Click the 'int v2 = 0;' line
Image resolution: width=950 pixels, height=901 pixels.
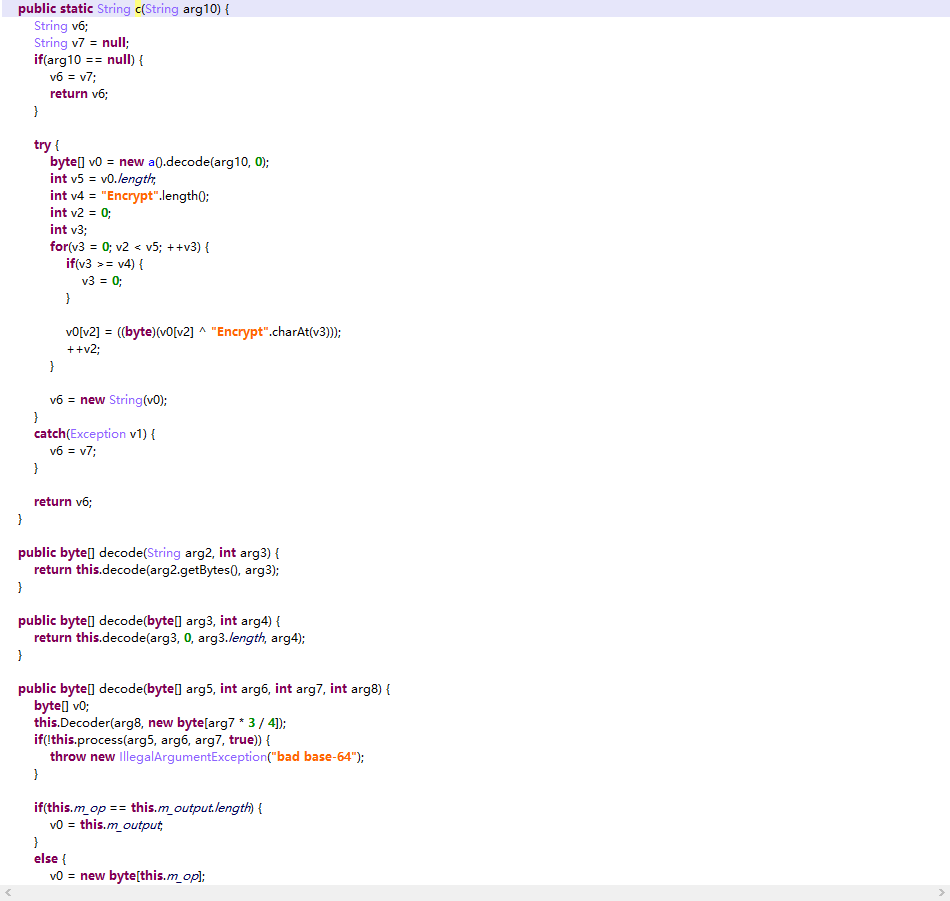click(x=81, y=213)
